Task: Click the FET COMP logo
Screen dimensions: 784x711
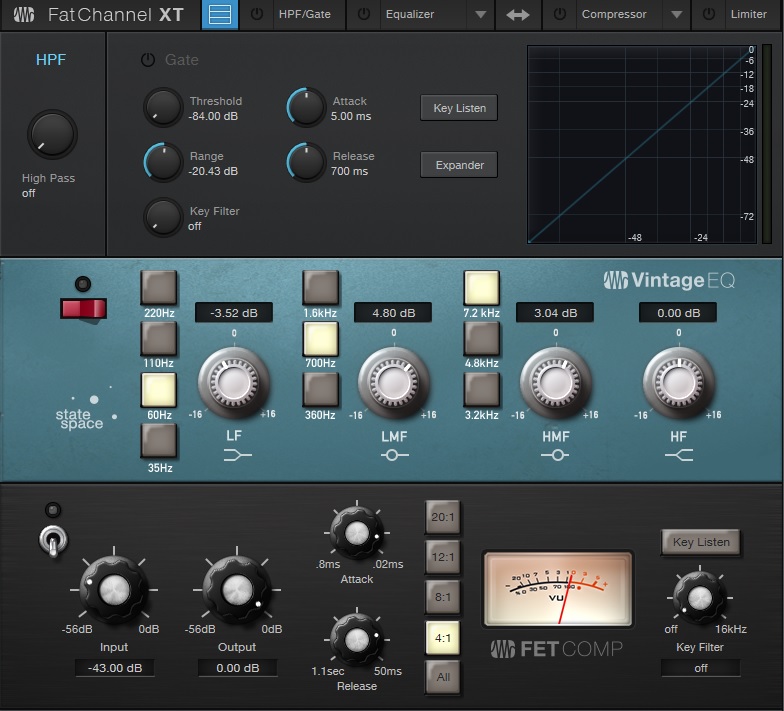Action: pyautogui.click(x=556, y=649)
